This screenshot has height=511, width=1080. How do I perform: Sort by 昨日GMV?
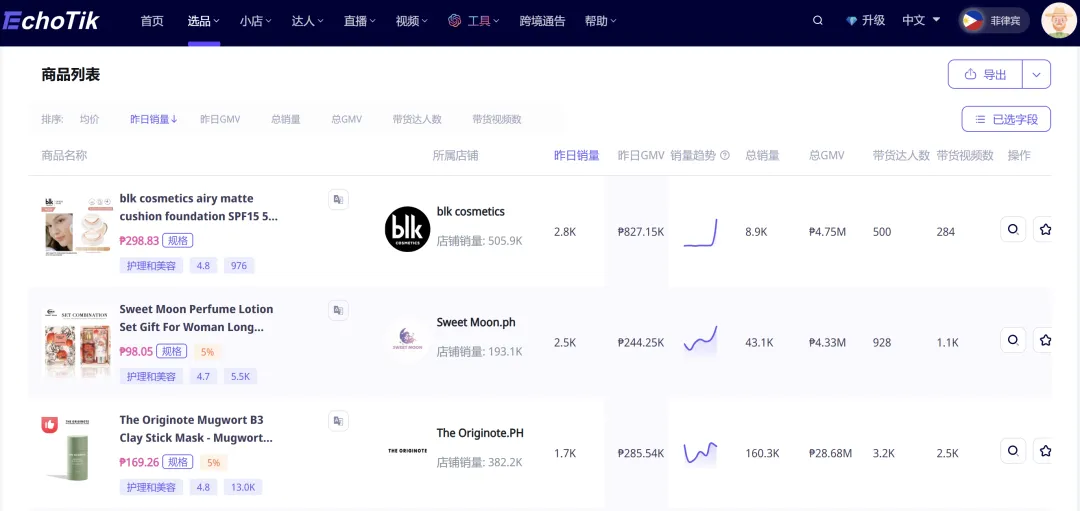pyautogui.click(x=220, y=119)
